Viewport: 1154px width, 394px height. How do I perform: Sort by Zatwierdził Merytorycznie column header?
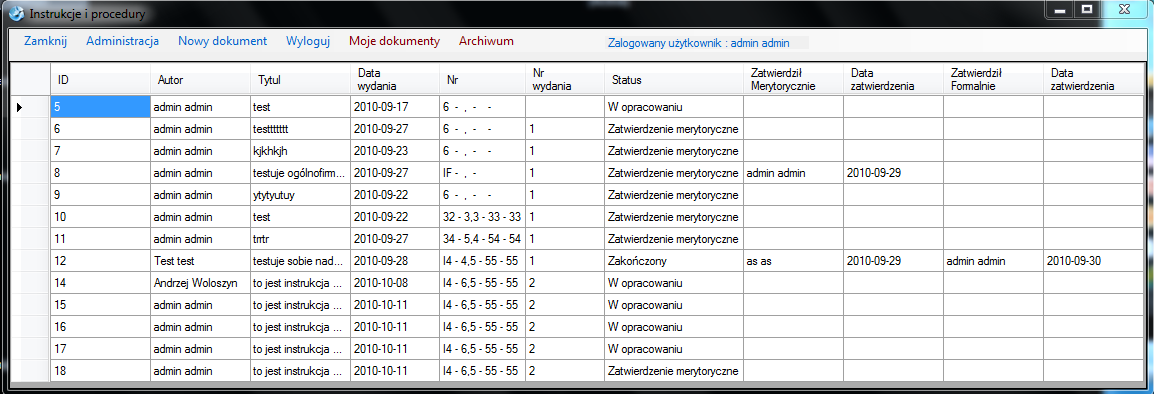point(793,79)
